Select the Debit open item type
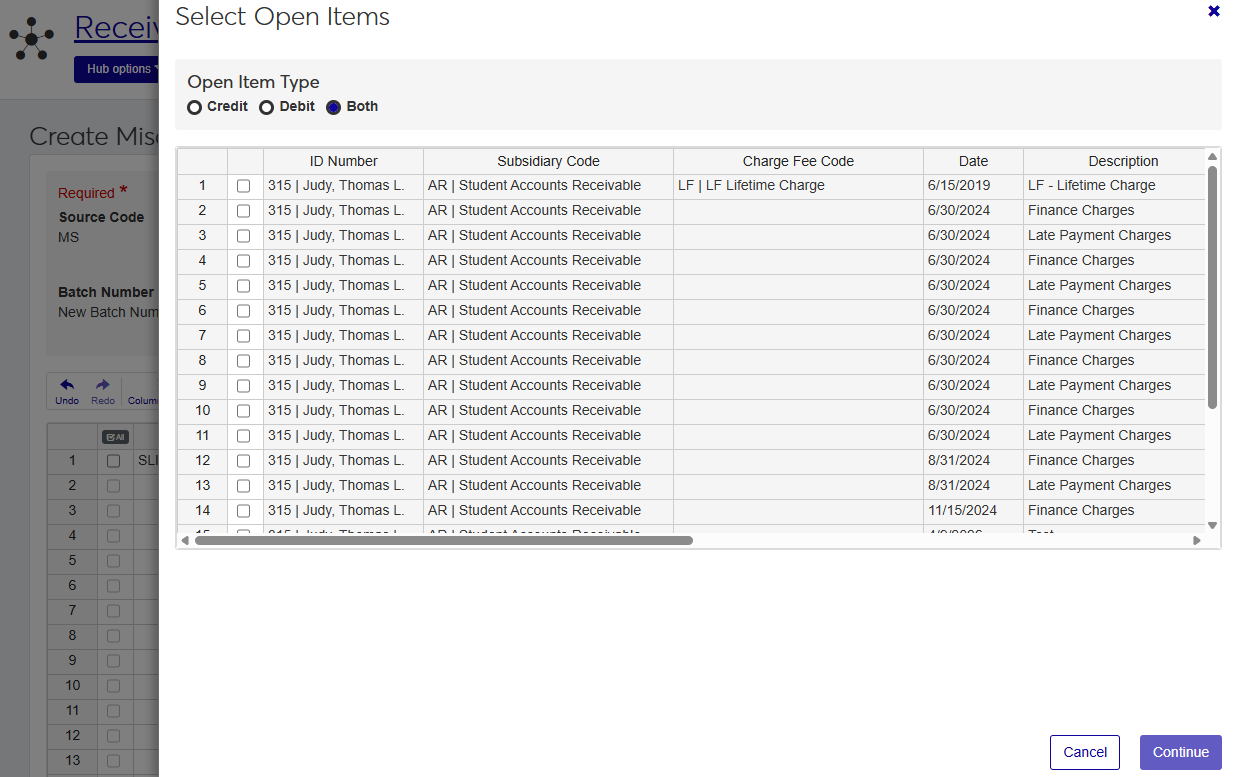This screenshot has height=777, width=1237. (266, 107)
